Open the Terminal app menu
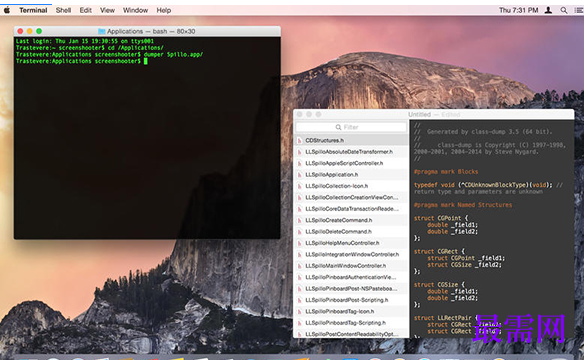This screenshot has height=360, width=584. point(33,10)
